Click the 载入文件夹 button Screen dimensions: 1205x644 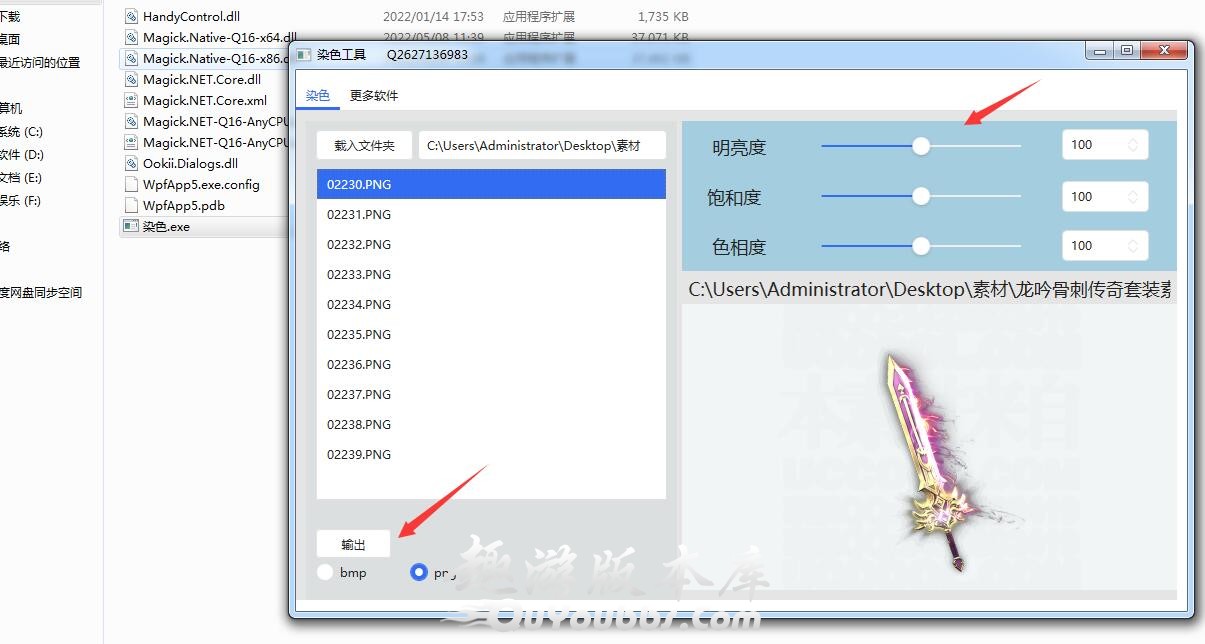click(x=364, y=146)
